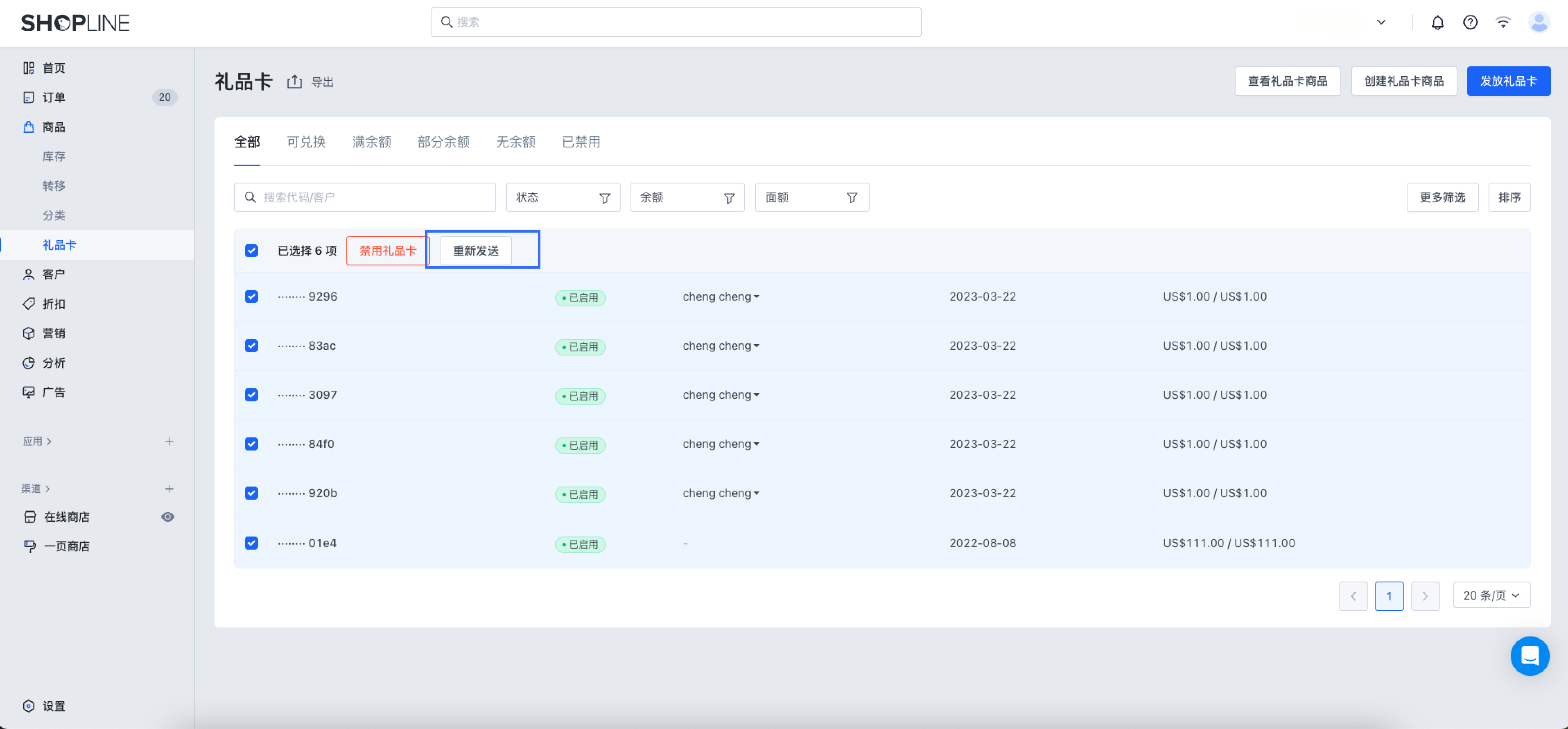Check the wifi status icon in header

point(1503,23)
